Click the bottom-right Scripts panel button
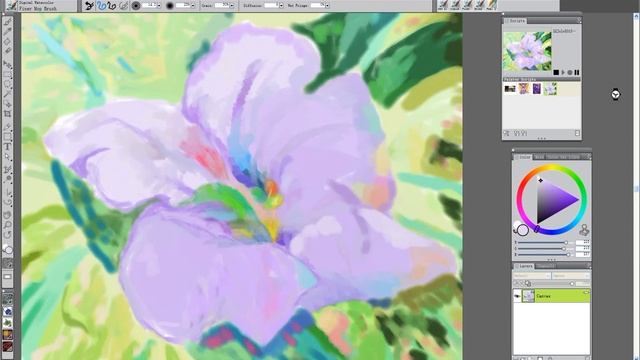 tap(577, 133)
